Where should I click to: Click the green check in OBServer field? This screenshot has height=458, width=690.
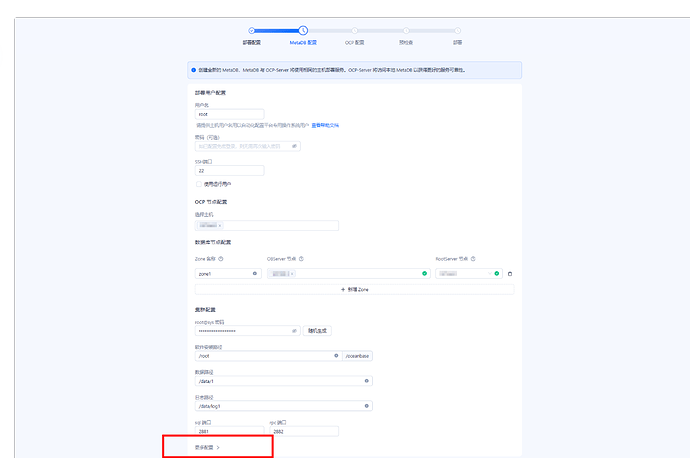point(425,274)
